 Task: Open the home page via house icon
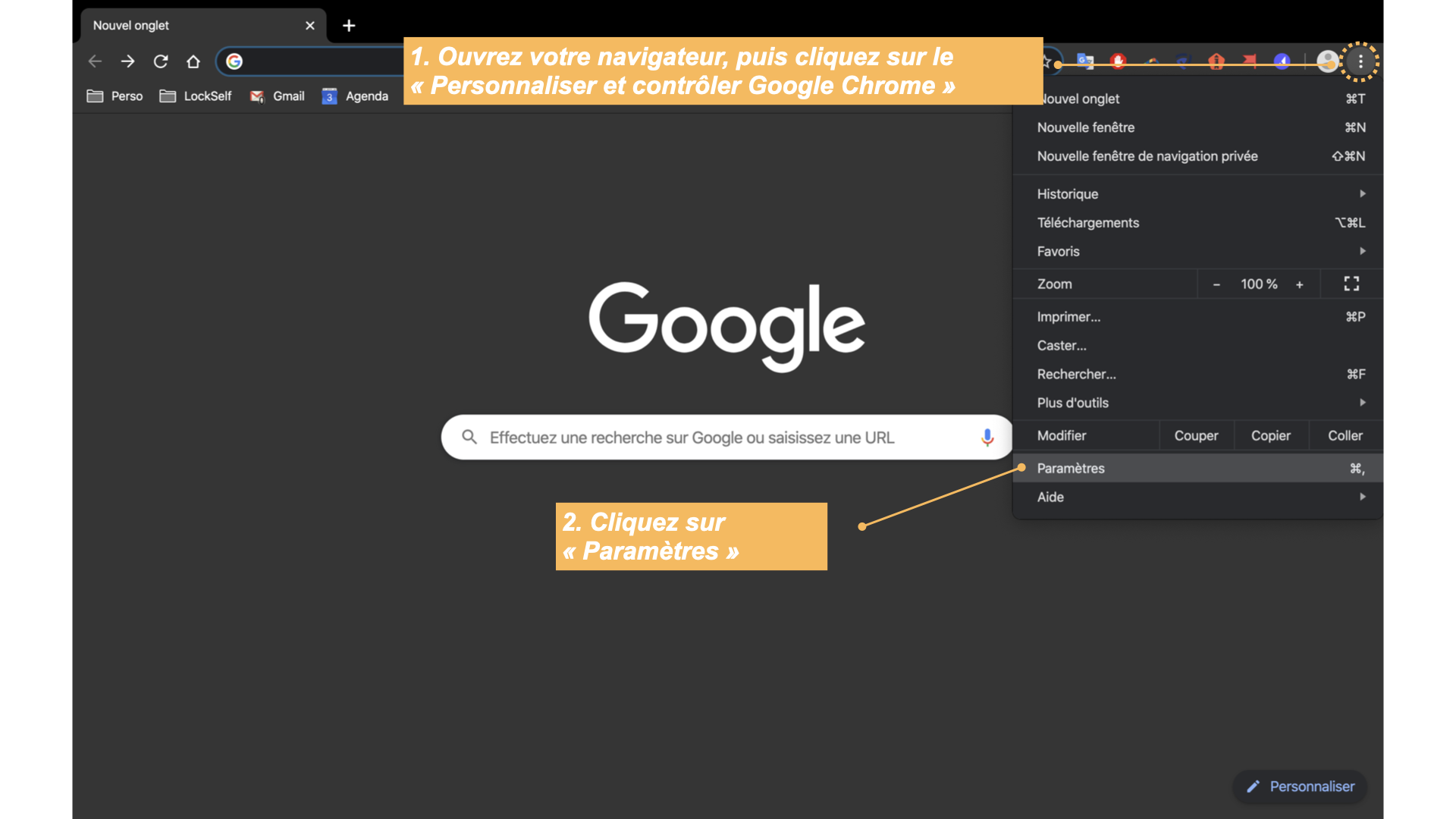click(x=193, y=61)
